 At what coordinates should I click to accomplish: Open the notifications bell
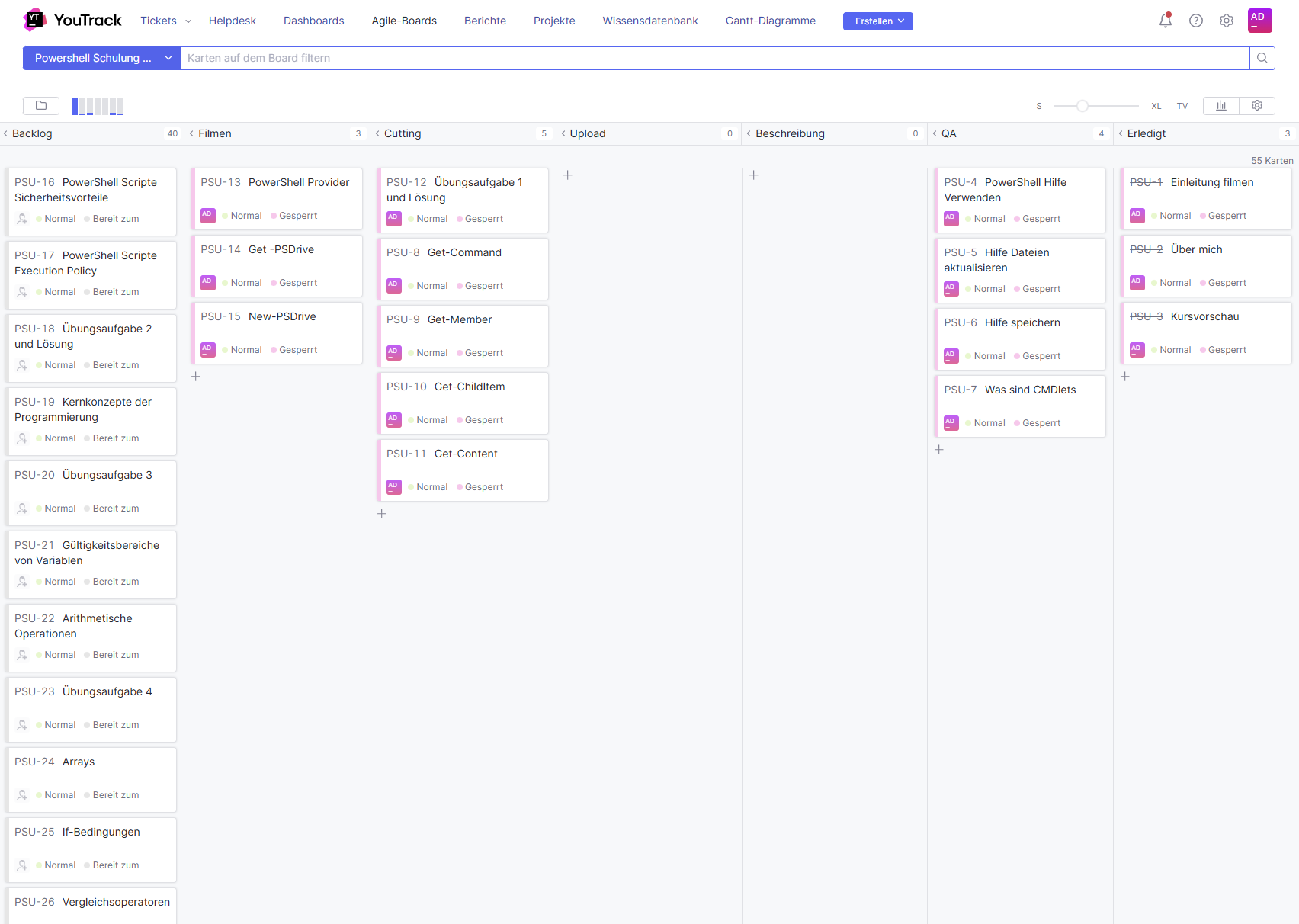point(1166,21)
